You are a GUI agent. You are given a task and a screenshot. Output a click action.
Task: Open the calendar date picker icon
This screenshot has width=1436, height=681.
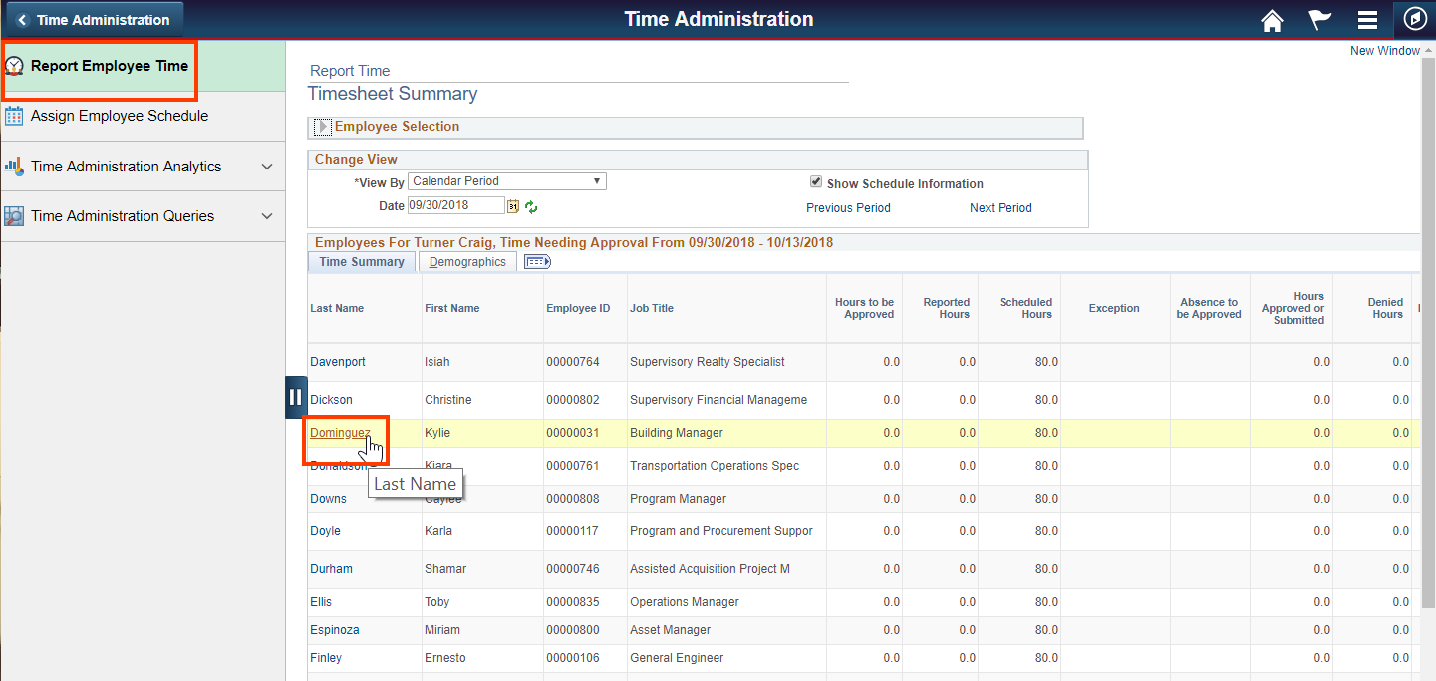tap(513, 205)
